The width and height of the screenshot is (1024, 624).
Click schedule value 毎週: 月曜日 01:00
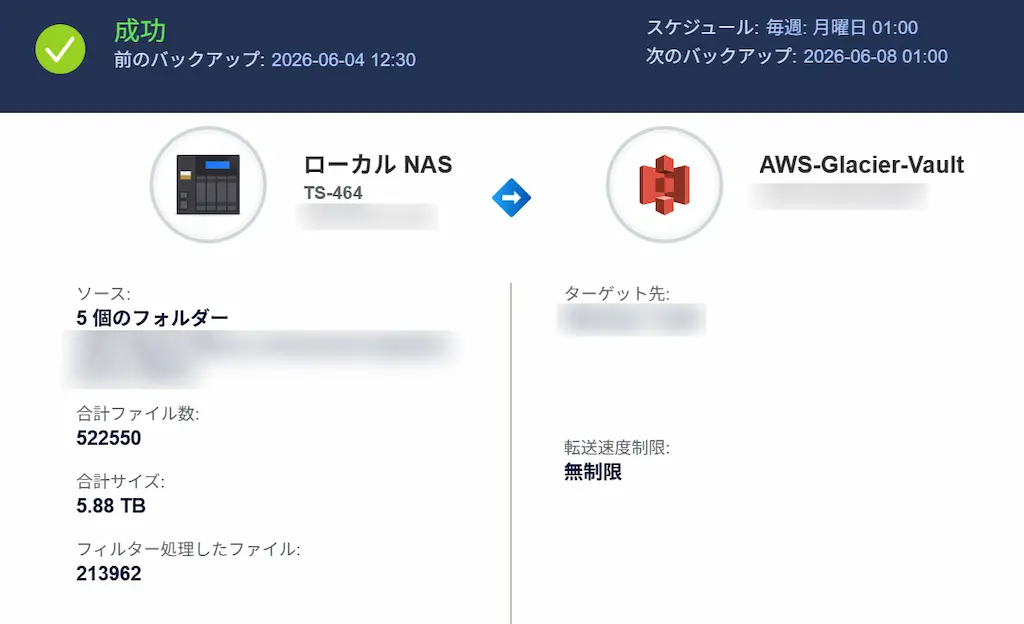[842, 27]
